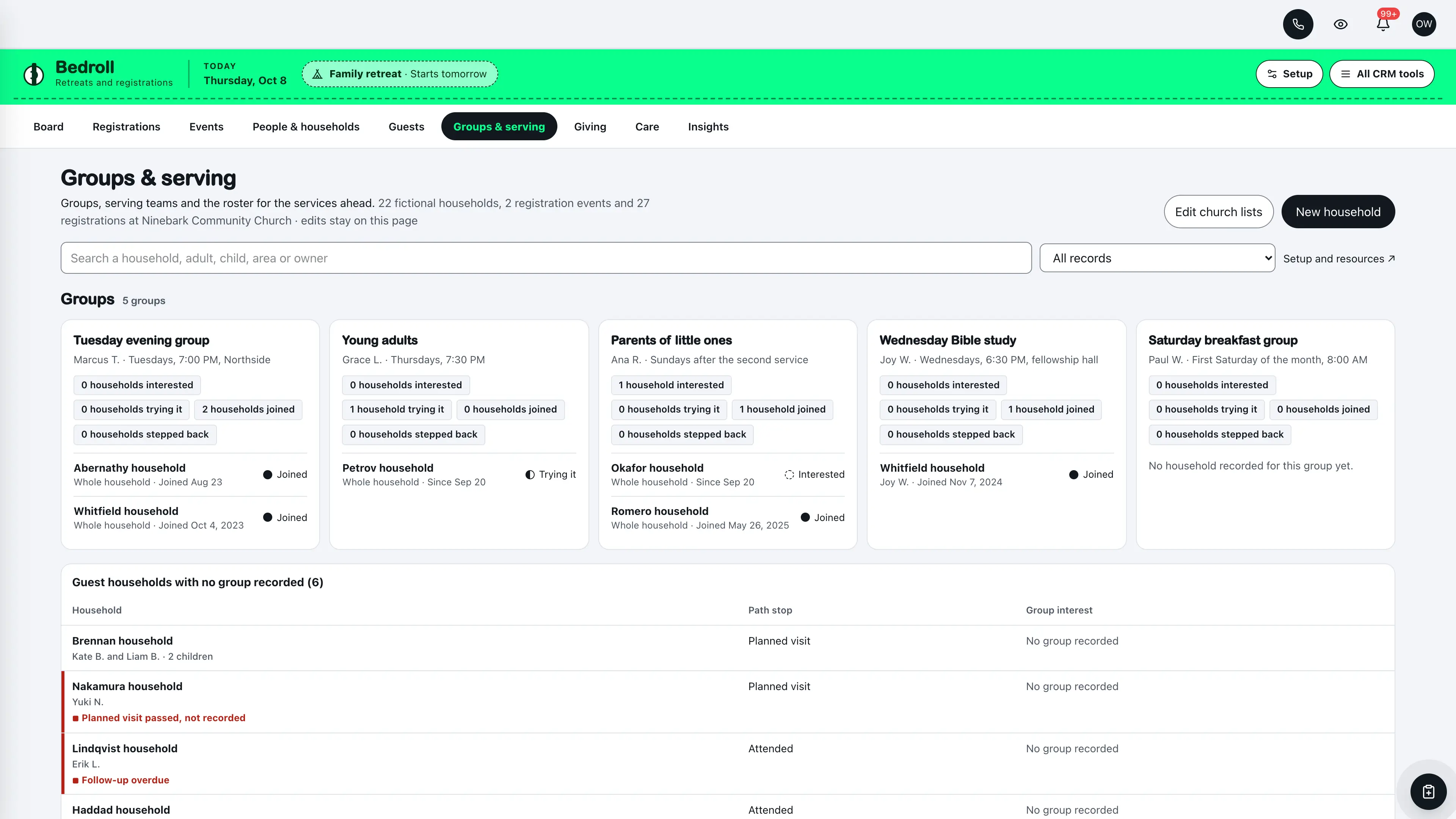
Task: Expand the All records dropdown
Action: (x=1157, y=258)
